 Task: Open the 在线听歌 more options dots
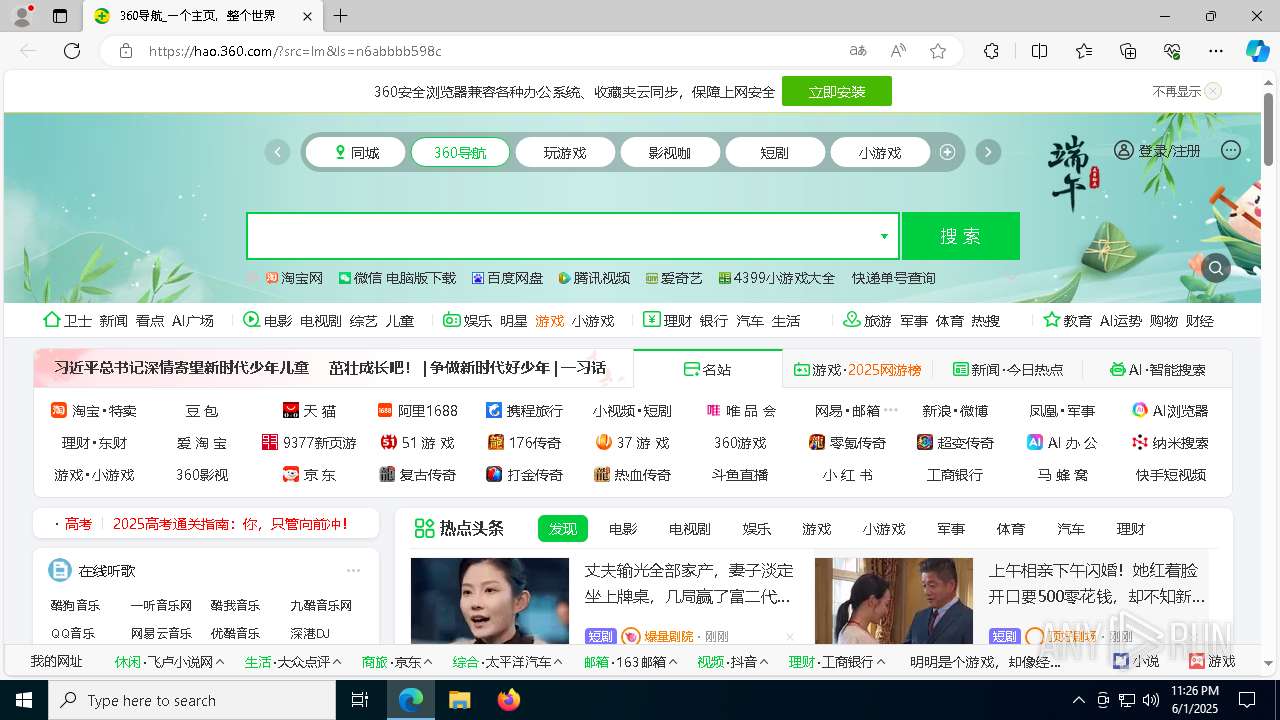tap(353, 570)
